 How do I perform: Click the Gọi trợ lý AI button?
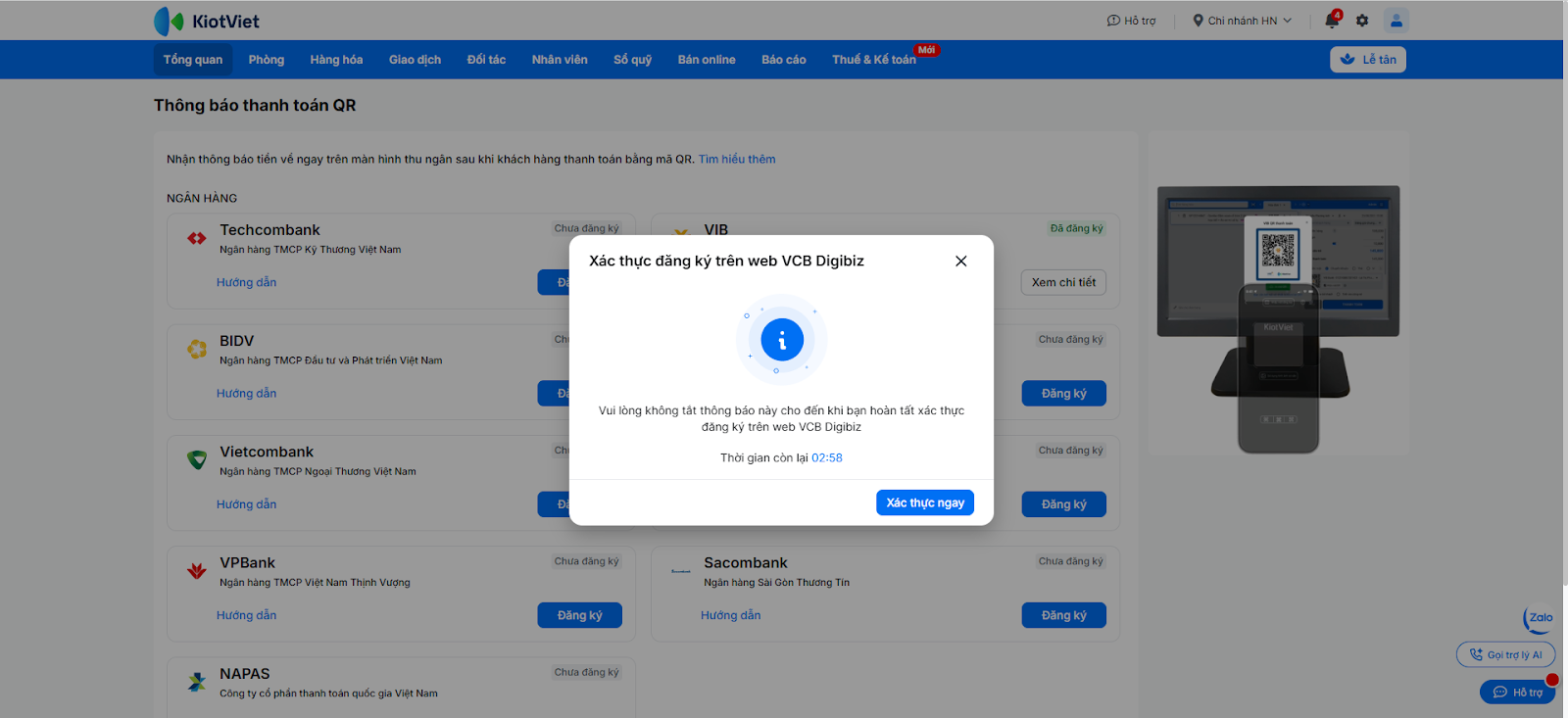[x=1506, y=655]
